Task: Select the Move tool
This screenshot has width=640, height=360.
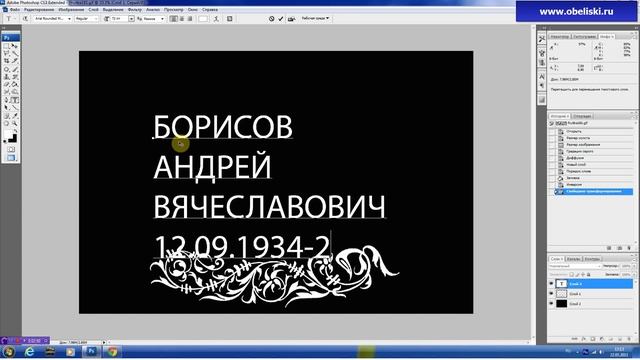Action: pos(15,46)
